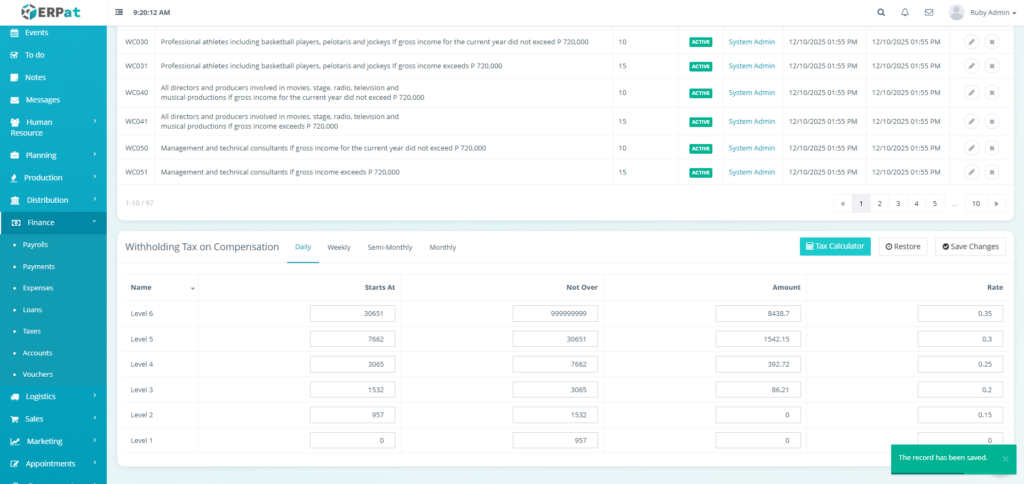Viewport: 1024px width, 484px height.
Task: Click delete icon for WC051 row
Action: point(992,172)
